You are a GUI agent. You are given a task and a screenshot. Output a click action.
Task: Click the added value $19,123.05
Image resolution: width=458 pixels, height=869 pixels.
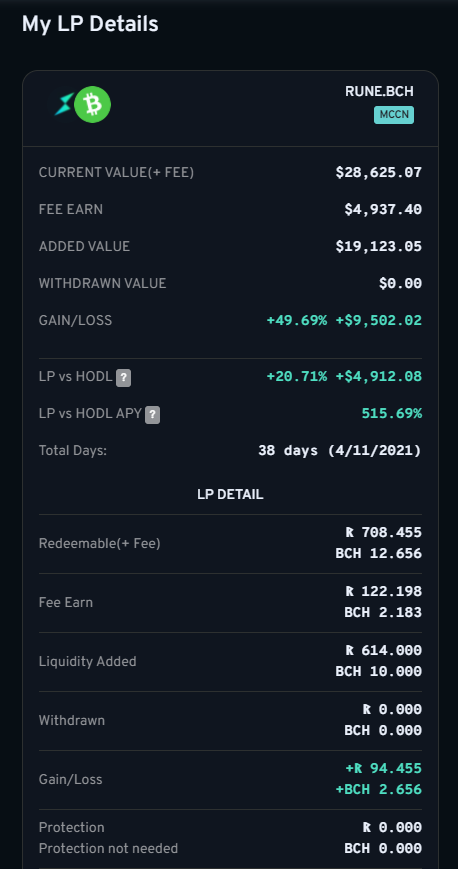click(x=379, y=247)
